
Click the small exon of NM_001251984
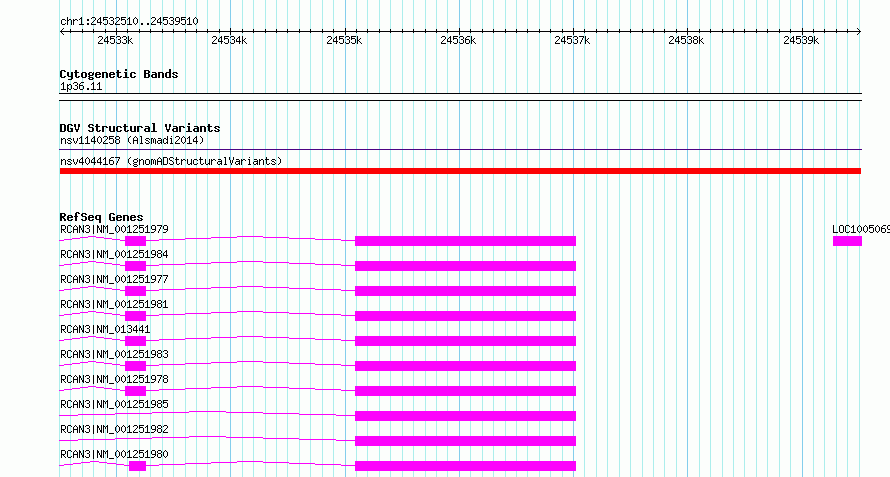pos(136,266)
